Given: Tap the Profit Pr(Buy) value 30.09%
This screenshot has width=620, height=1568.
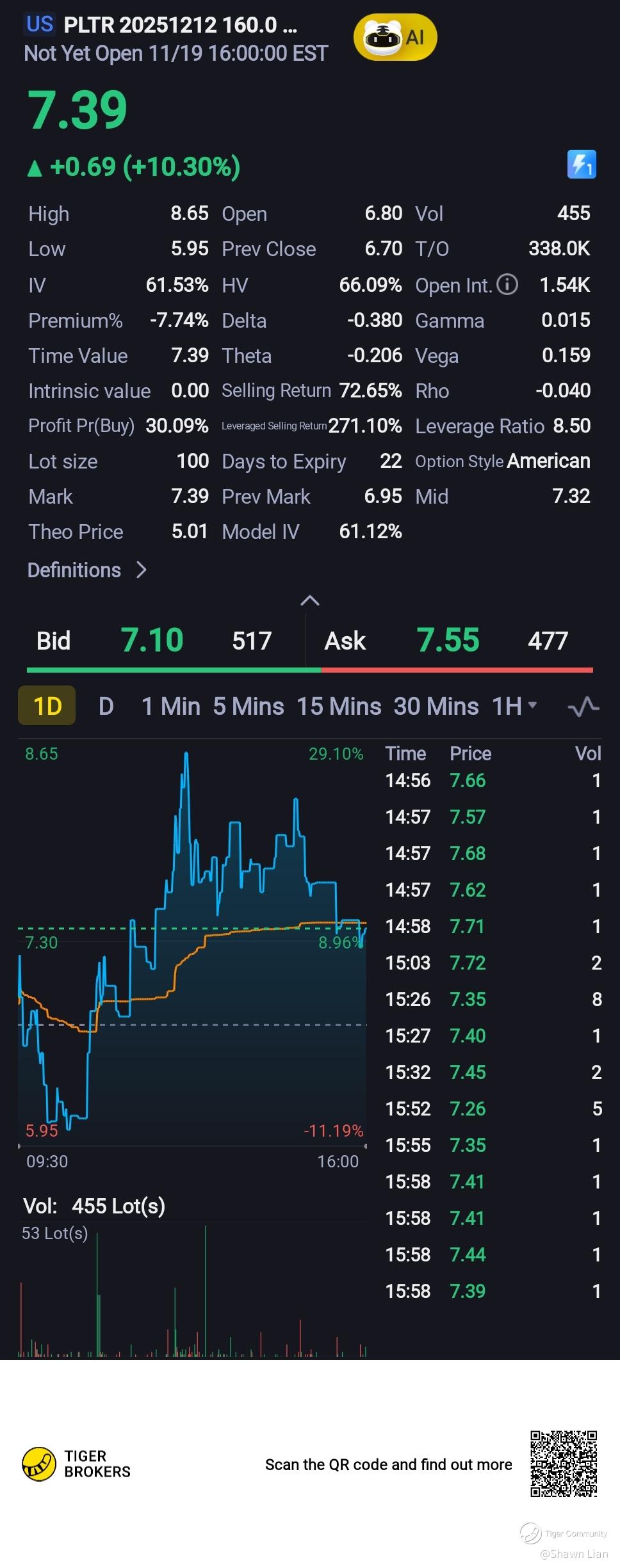Looking at the screenshot, I should pos(177,426).
